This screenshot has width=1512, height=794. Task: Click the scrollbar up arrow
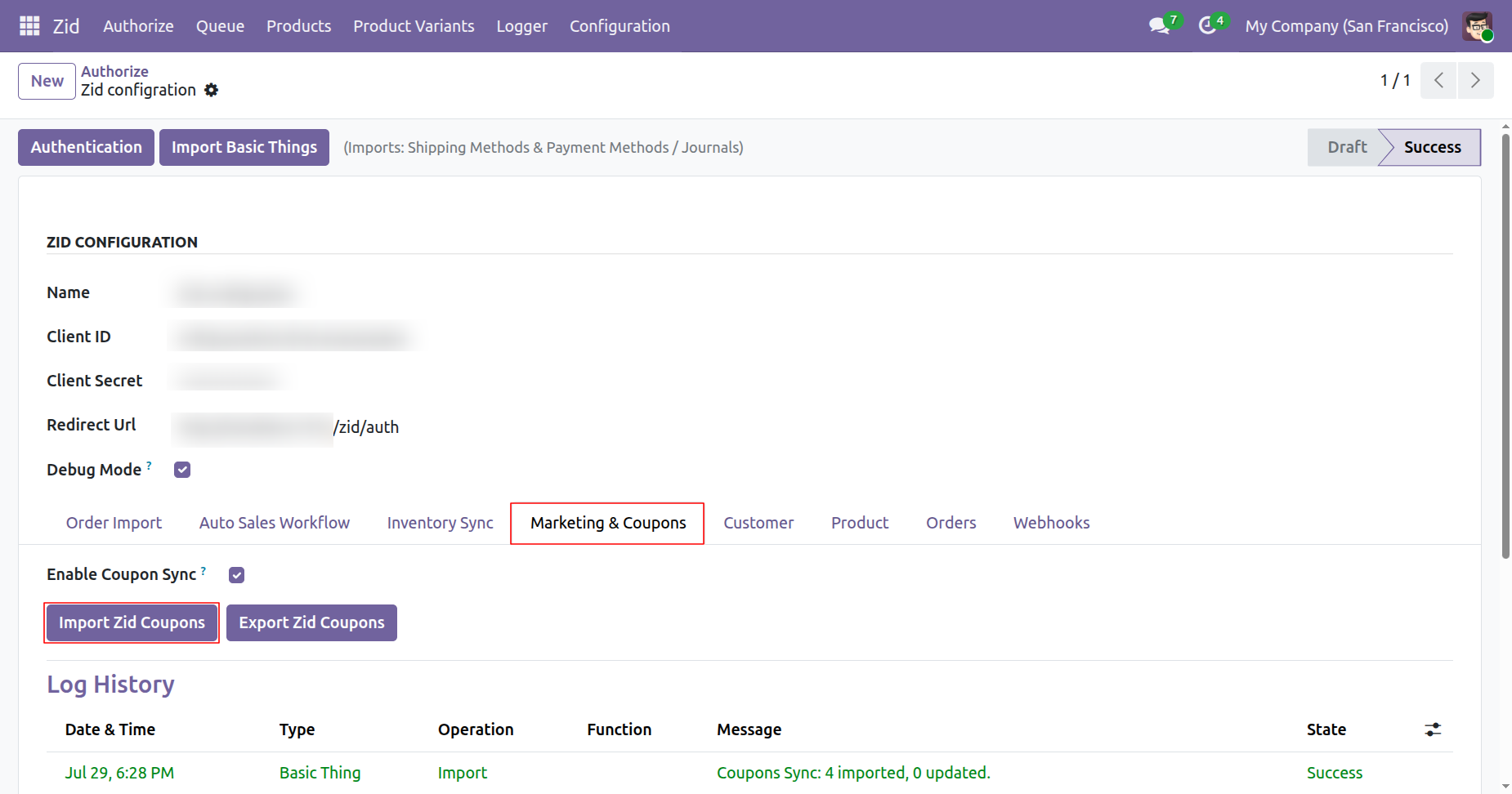[x=1505, y=127]
